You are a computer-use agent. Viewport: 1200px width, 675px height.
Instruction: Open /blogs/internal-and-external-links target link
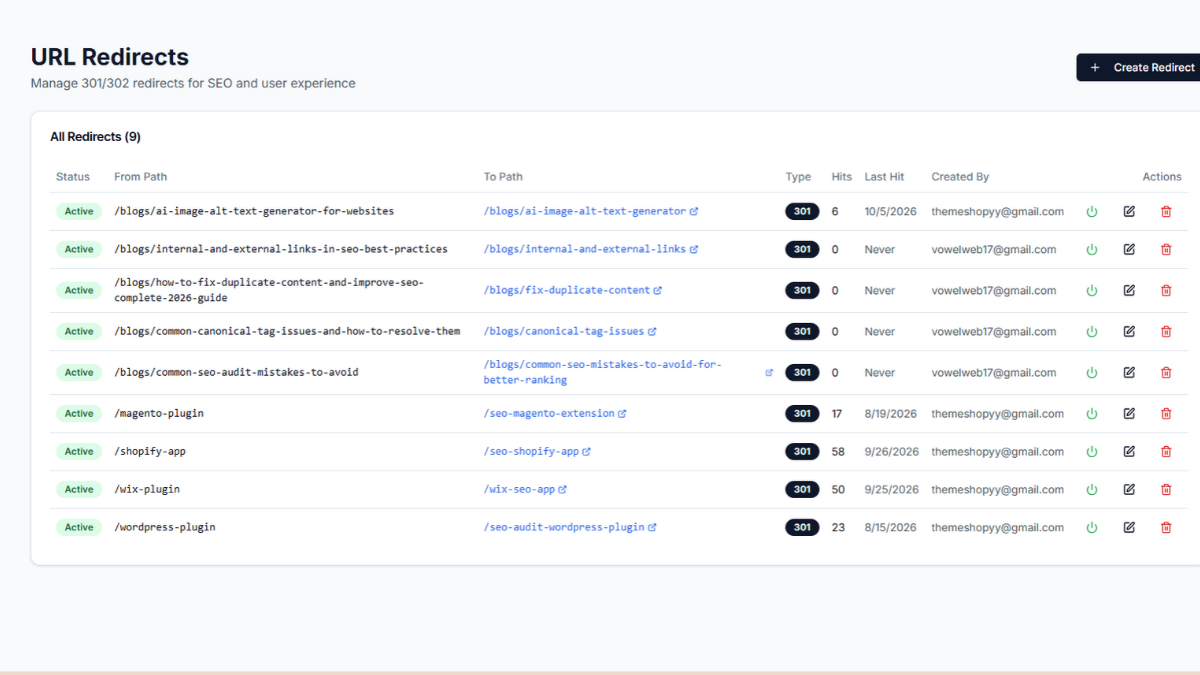tap(591, 249)
